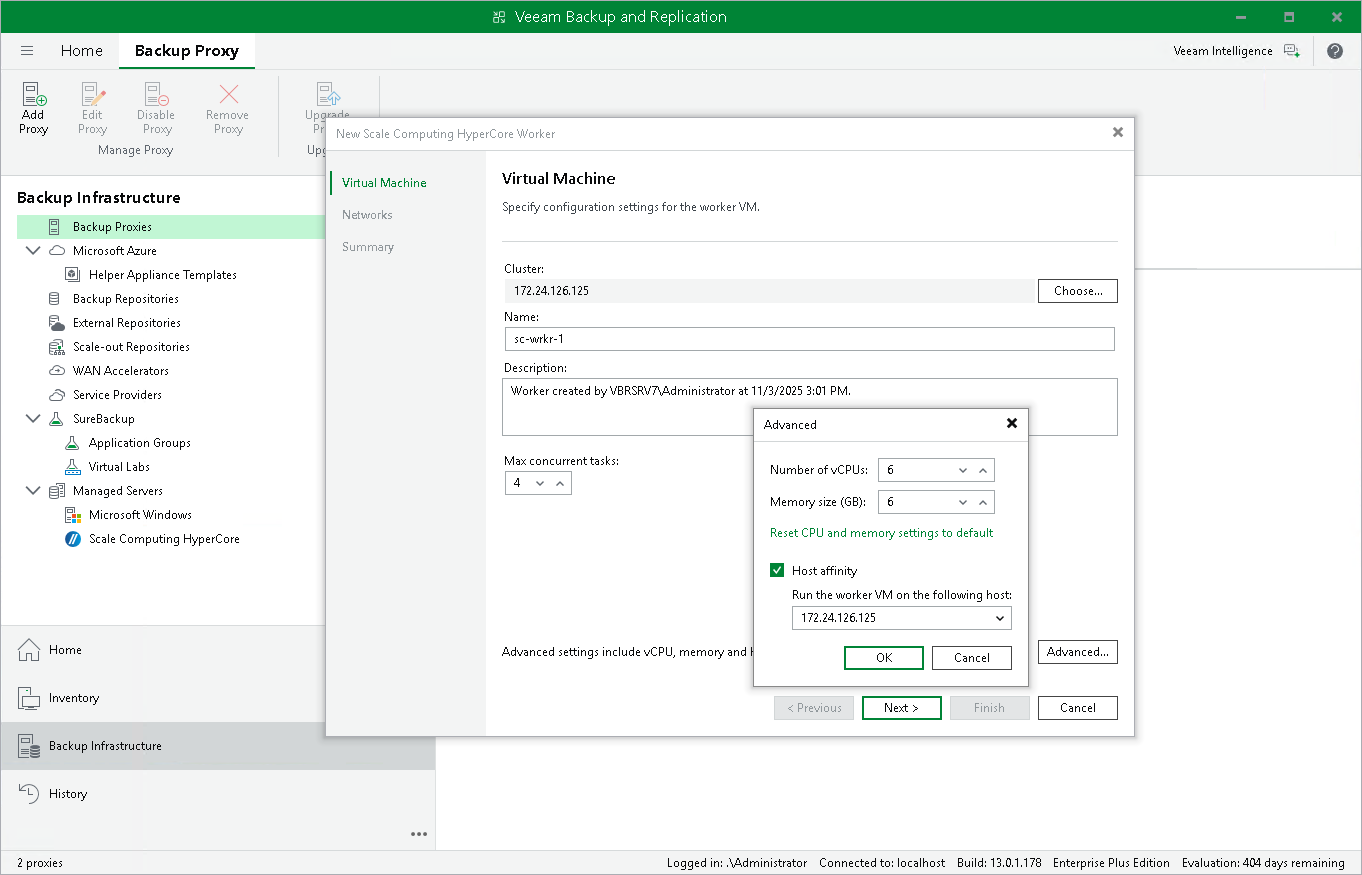Increase Max concurrent tasks value
1362x875 pixels.
[x=560, y=483]
